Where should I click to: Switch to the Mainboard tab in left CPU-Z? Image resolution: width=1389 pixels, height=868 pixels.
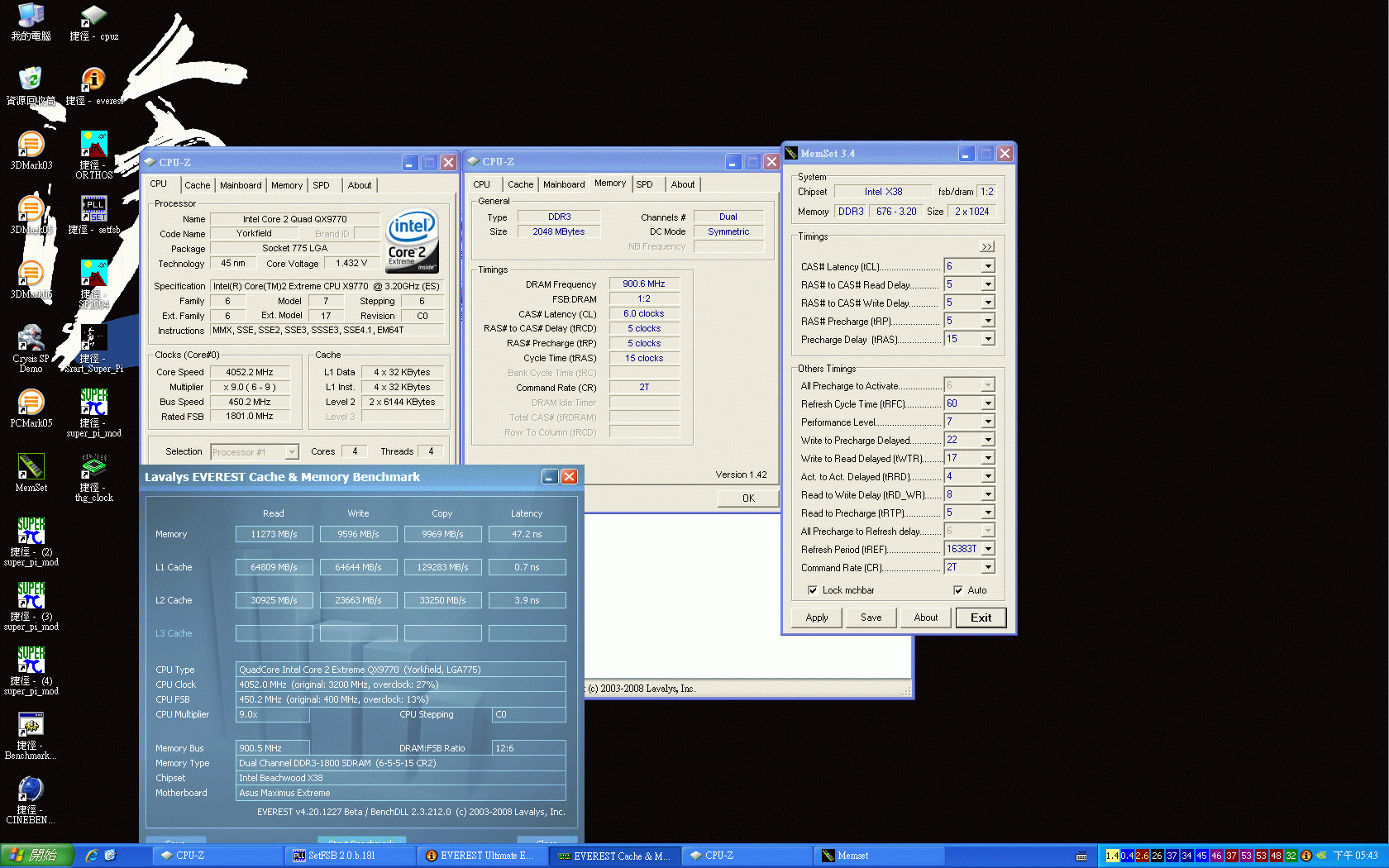pos(241,185)
